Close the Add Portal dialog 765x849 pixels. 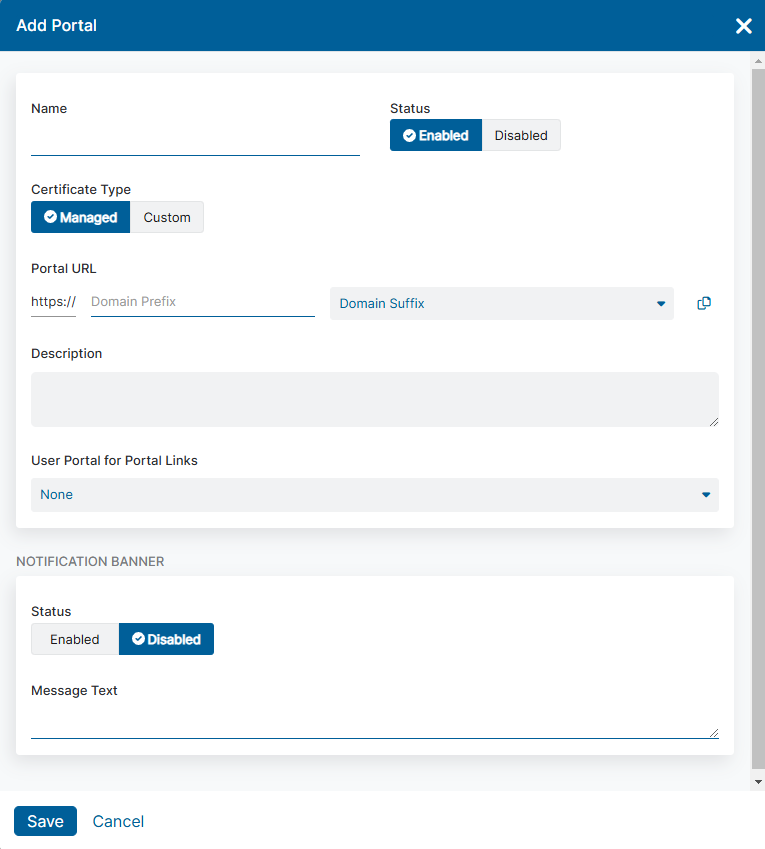pos(743,26)
